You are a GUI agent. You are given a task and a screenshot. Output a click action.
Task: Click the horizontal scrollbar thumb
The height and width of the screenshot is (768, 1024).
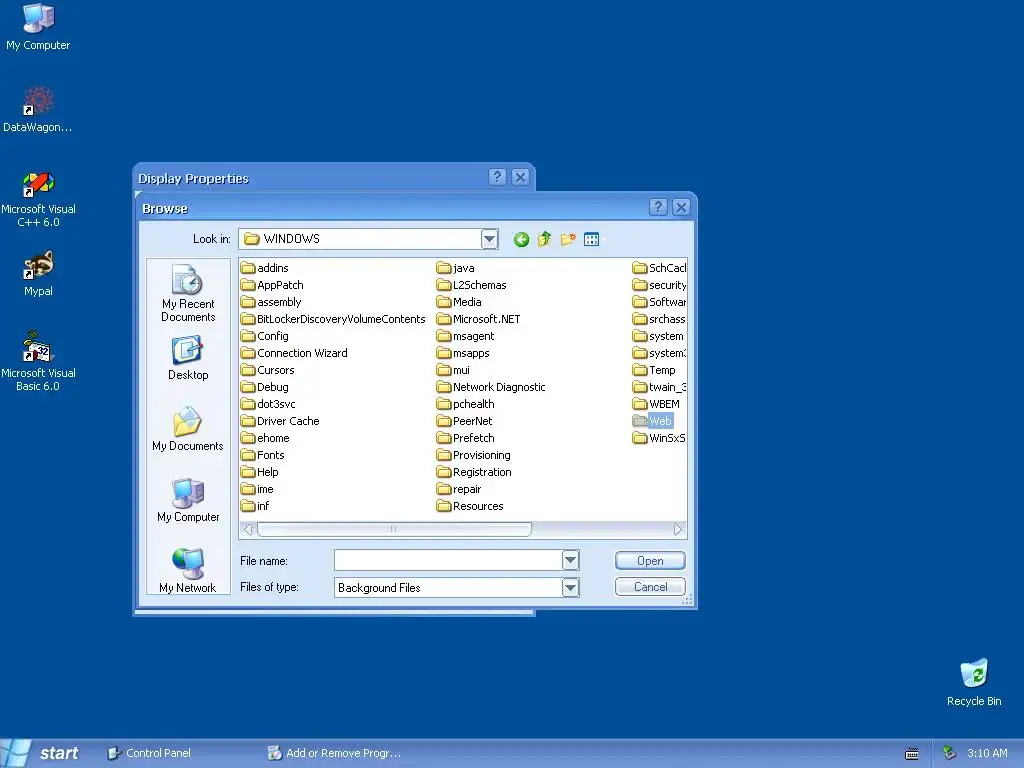(394, 529)
